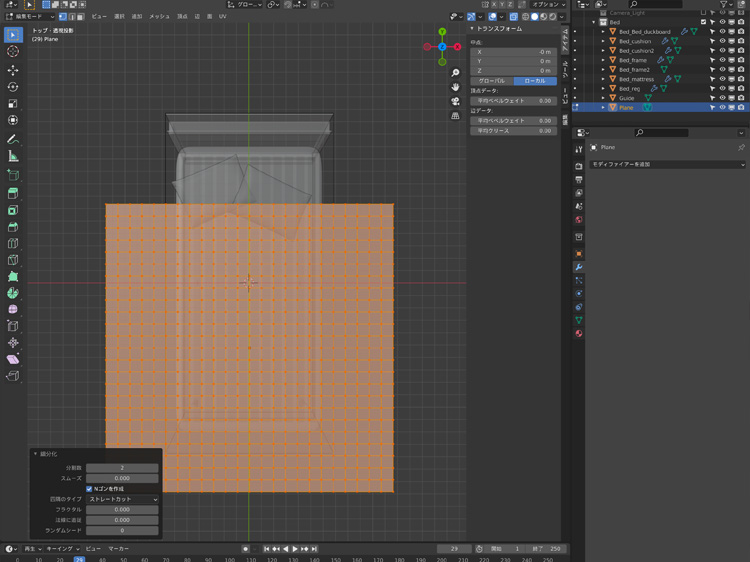The height and width of the screenshot is (562, 750).
Task: Open the メッシュ menu
Action: [x=159, y=17]
